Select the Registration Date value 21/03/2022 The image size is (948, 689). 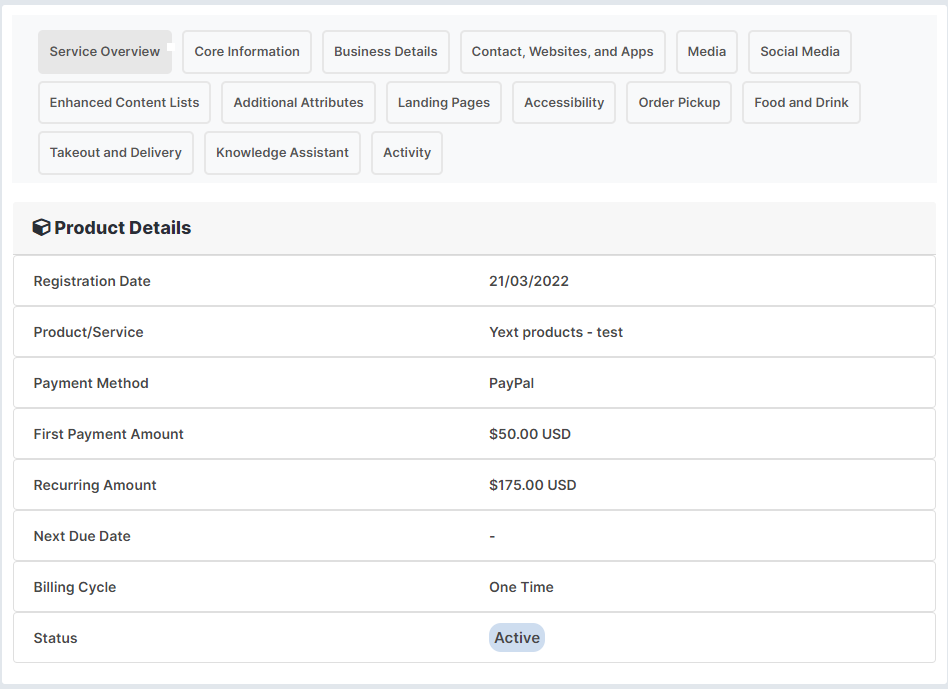click(528, 281)
